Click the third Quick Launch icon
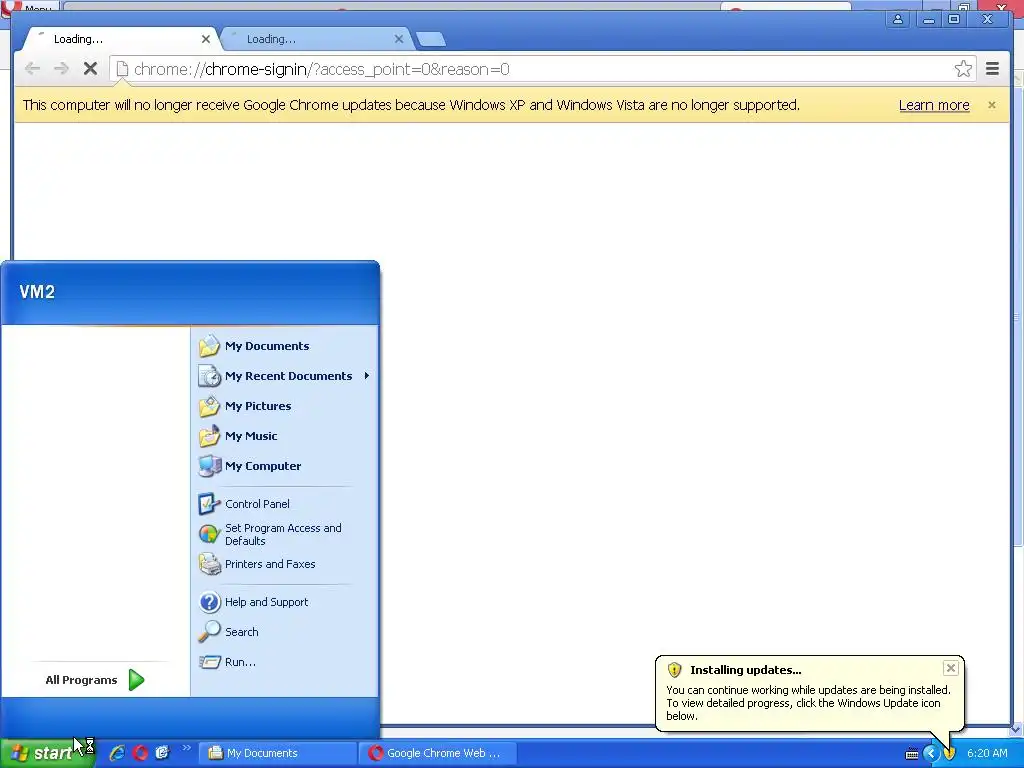1024x768 pixels. pos(162,753)
